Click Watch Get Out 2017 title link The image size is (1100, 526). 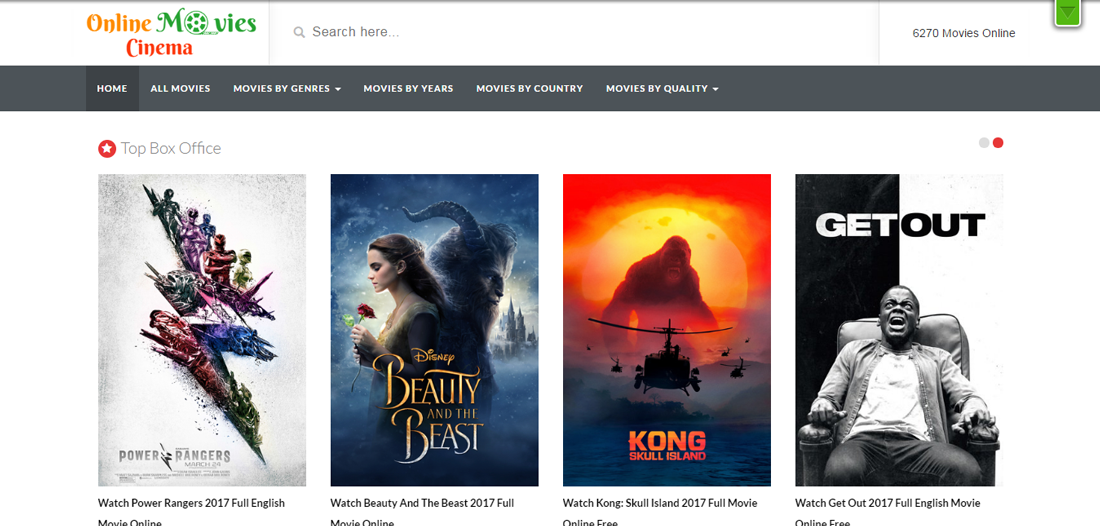point(887,513)
